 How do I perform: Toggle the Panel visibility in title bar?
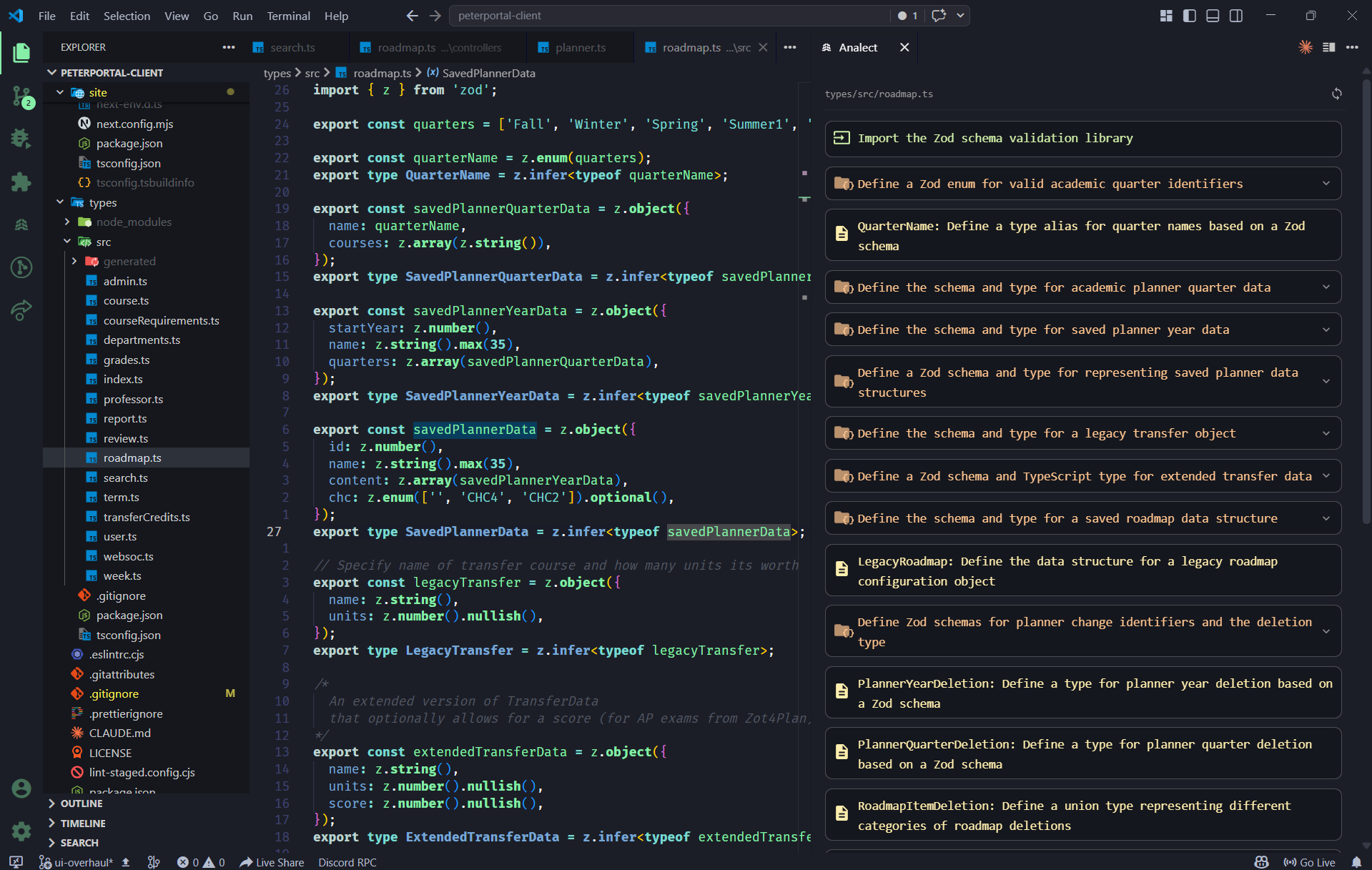[x=1213, y=15]
